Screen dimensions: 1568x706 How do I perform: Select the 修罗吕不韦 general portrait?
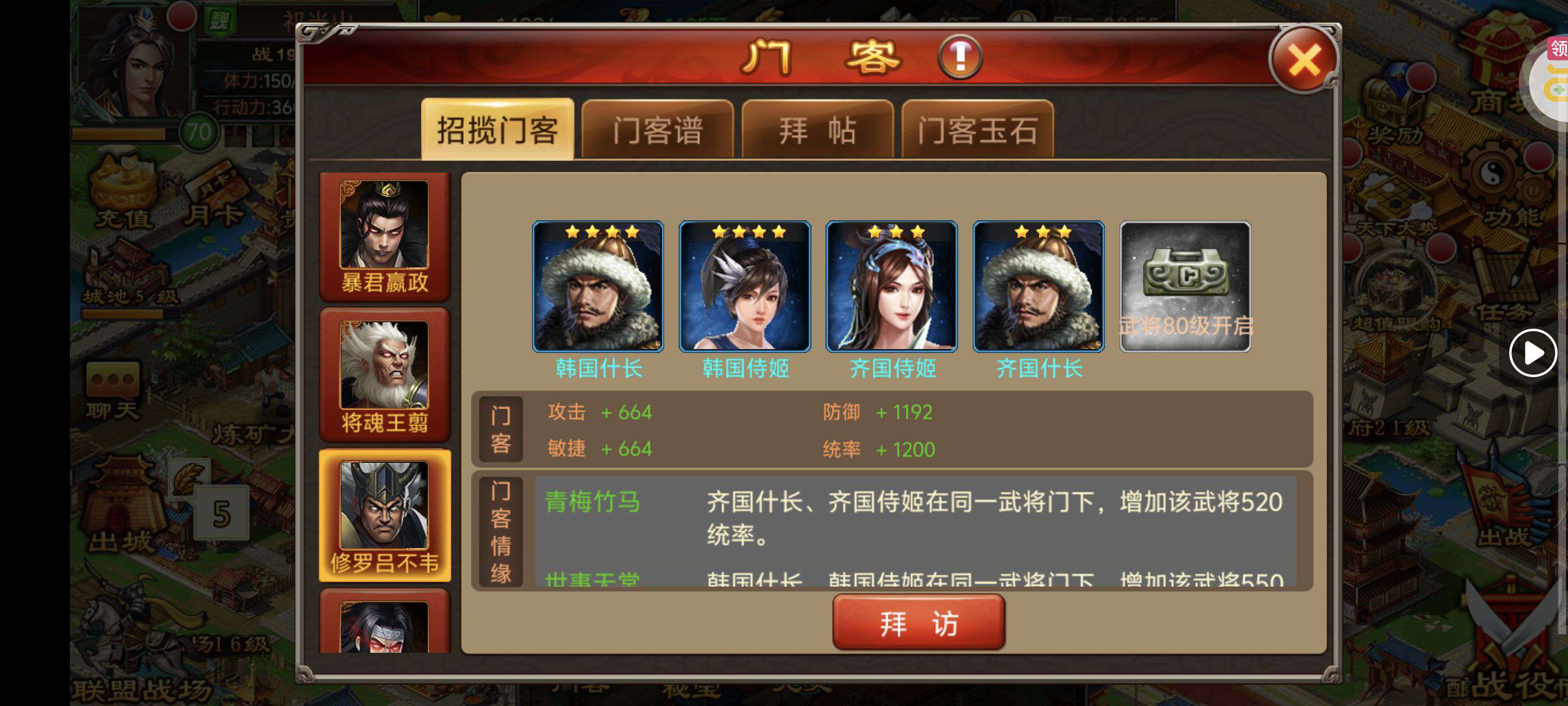click(385, 515)
